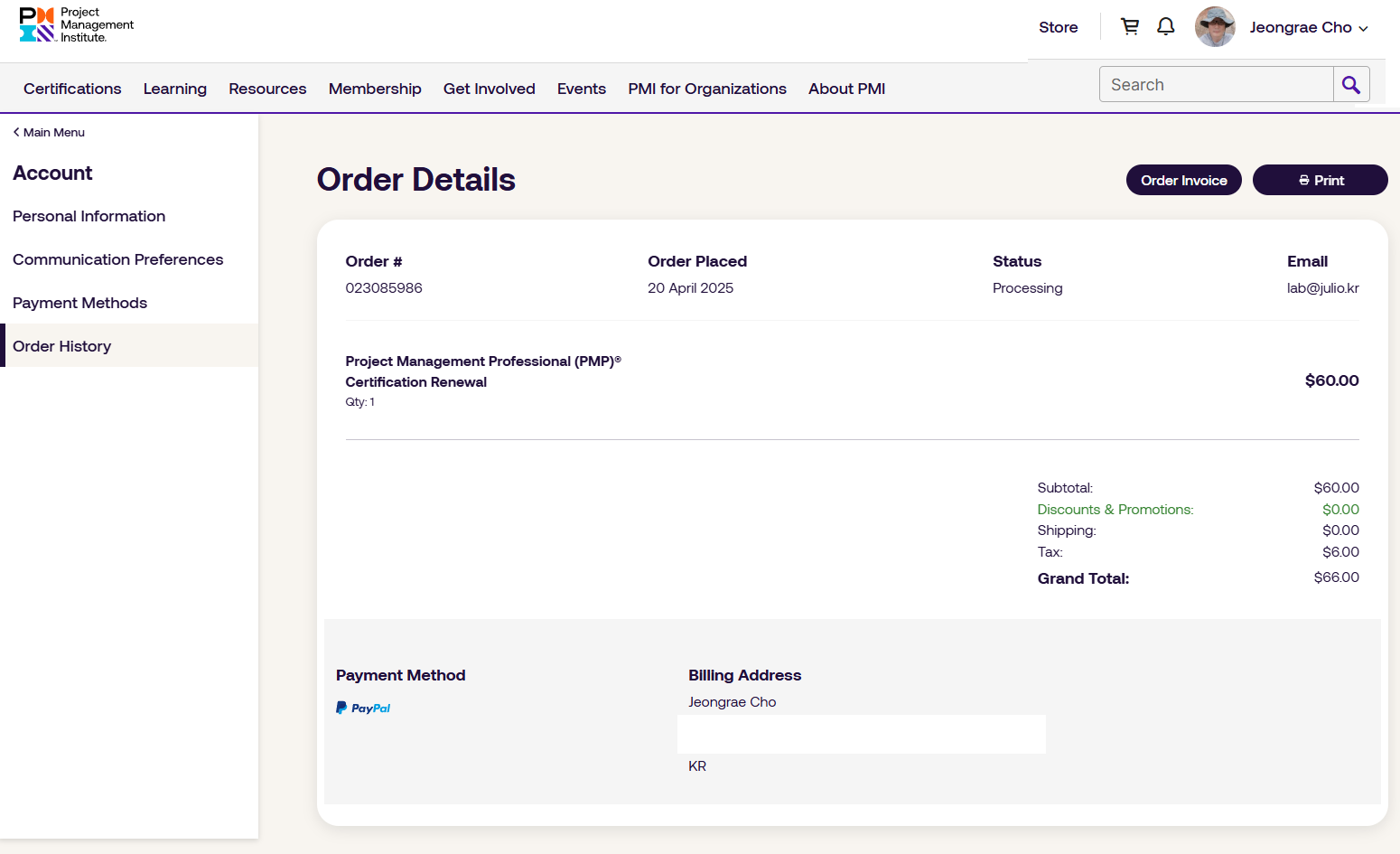This screenshot has height=854, width=1400.
Task: Open Communication Preferences page
Action: point(118,259)
